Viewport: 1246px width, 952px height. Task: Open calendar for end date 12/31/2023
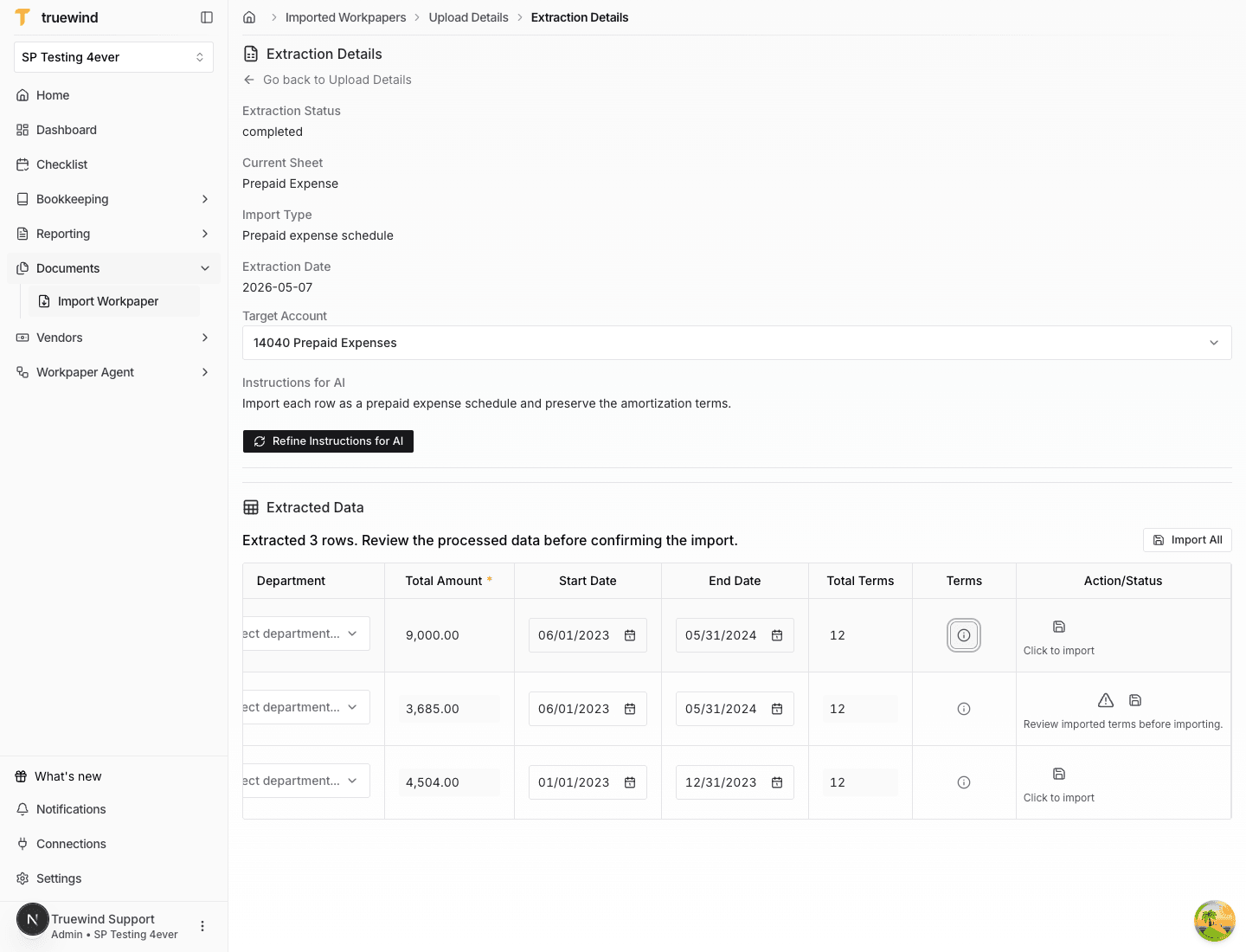click(777, 782)
